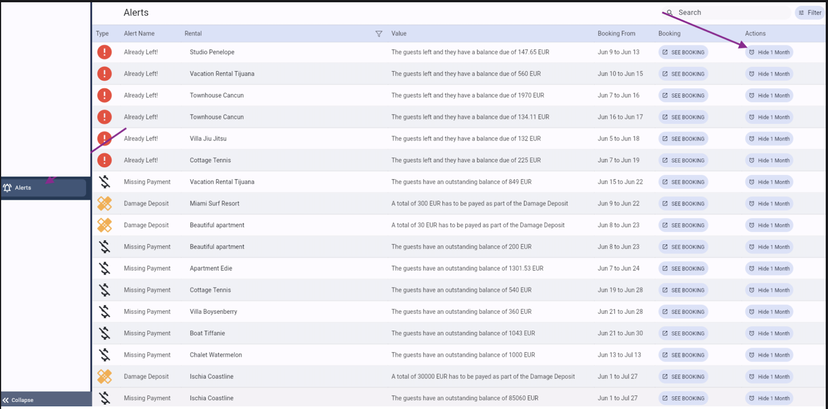Screen dimensions: 828x409
Task: Open the Filter button at top right
Action: point(811,13)
